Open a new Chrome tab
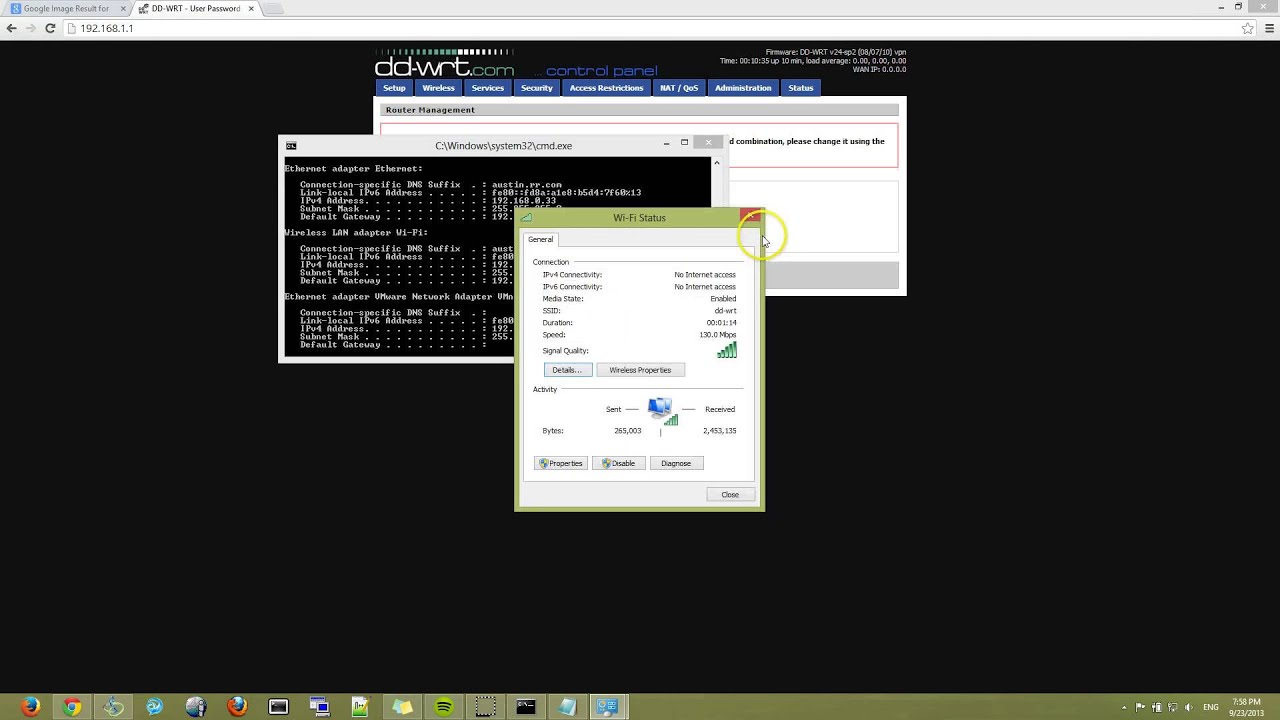The height and width of the screenshot is (720, 1280). click(273, 8)
